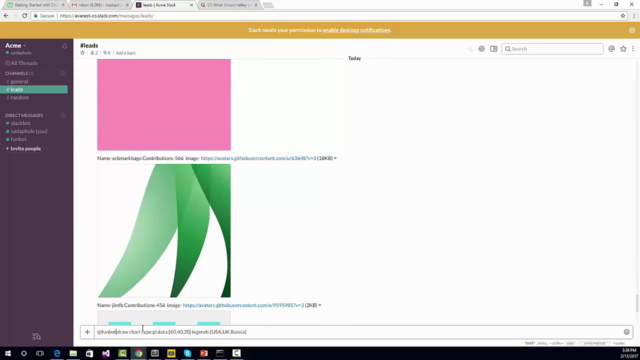Viewport: 640px width, 360px height.
Task: Open Windows Start menu
Action: 8,353
